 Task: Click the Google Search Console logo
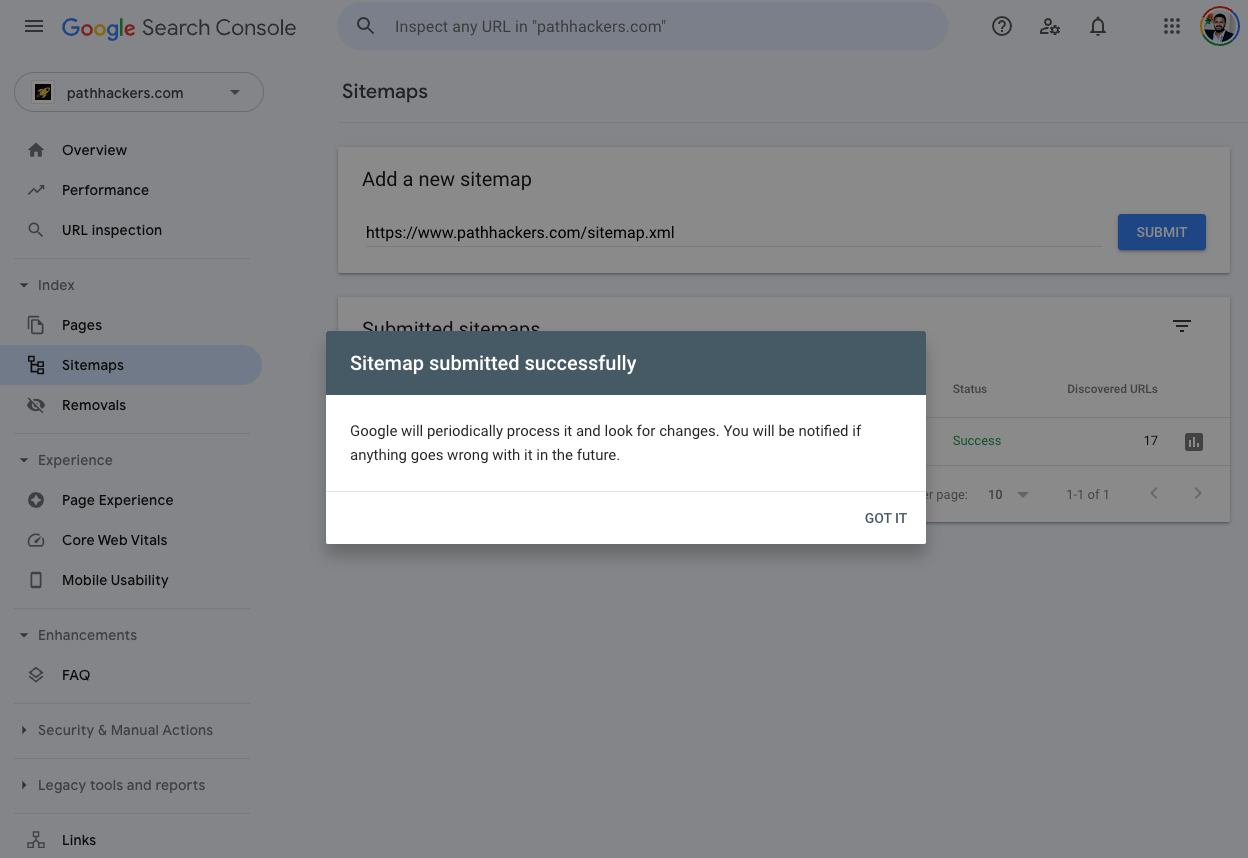(x=179, y=28)
